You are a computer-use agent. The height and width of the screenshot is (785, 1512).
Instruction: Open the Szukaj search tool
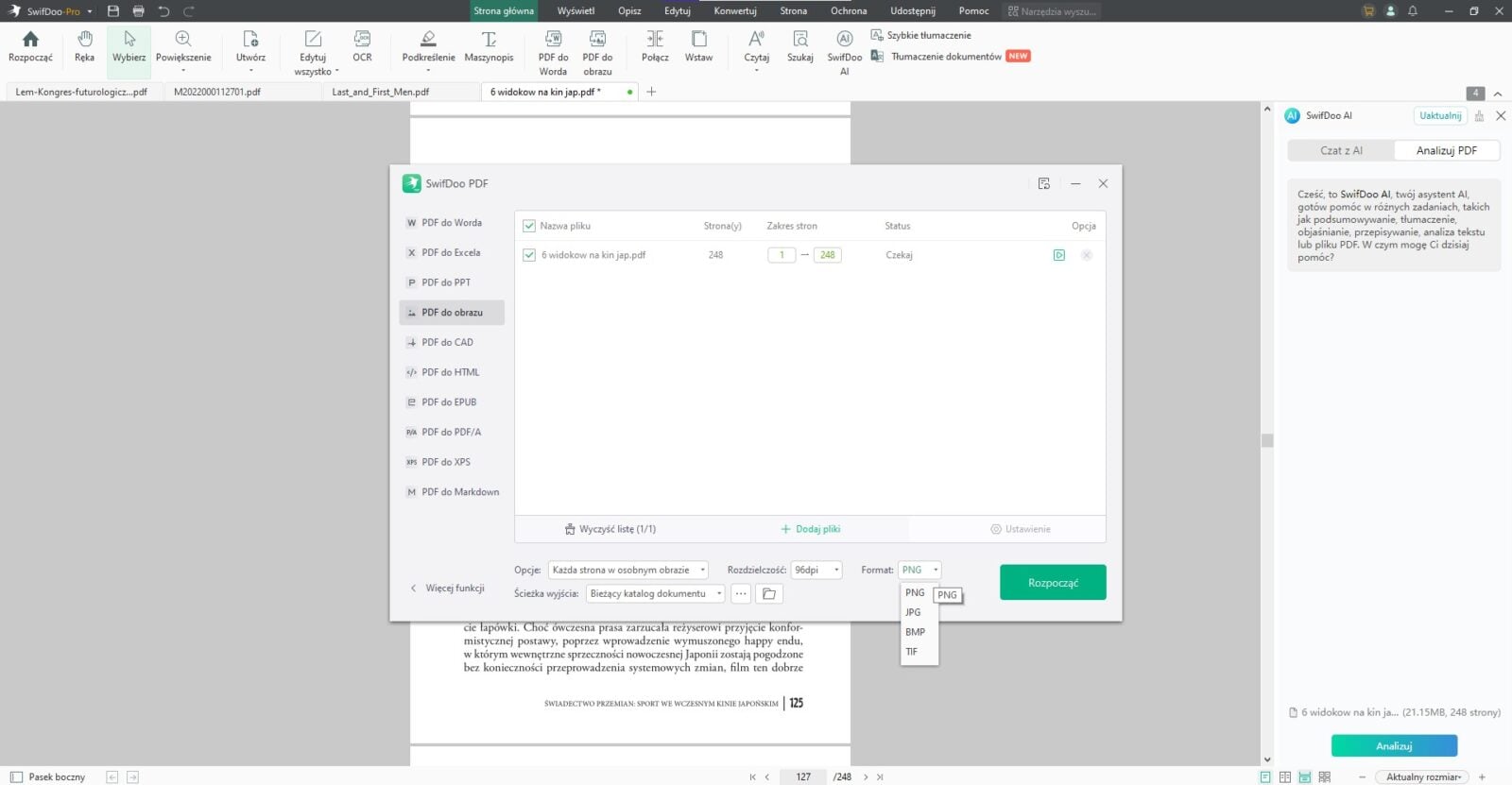[799, 46]
